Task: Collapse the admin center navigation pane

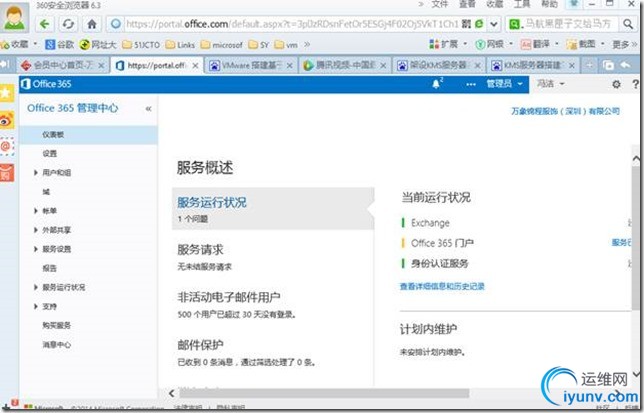Action: pos(148,109)
